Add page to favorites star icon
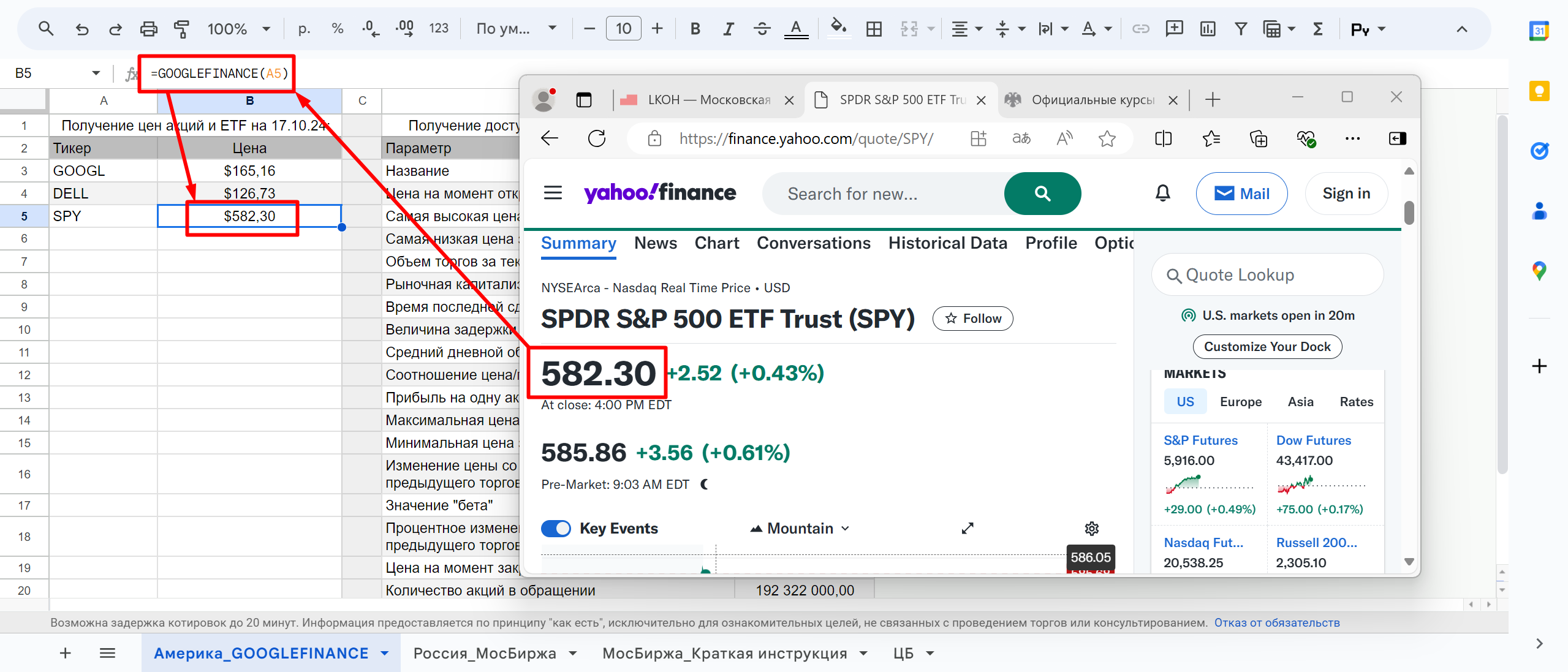The width and height of the screenshot is (1568, 672). coord(1107,138)
